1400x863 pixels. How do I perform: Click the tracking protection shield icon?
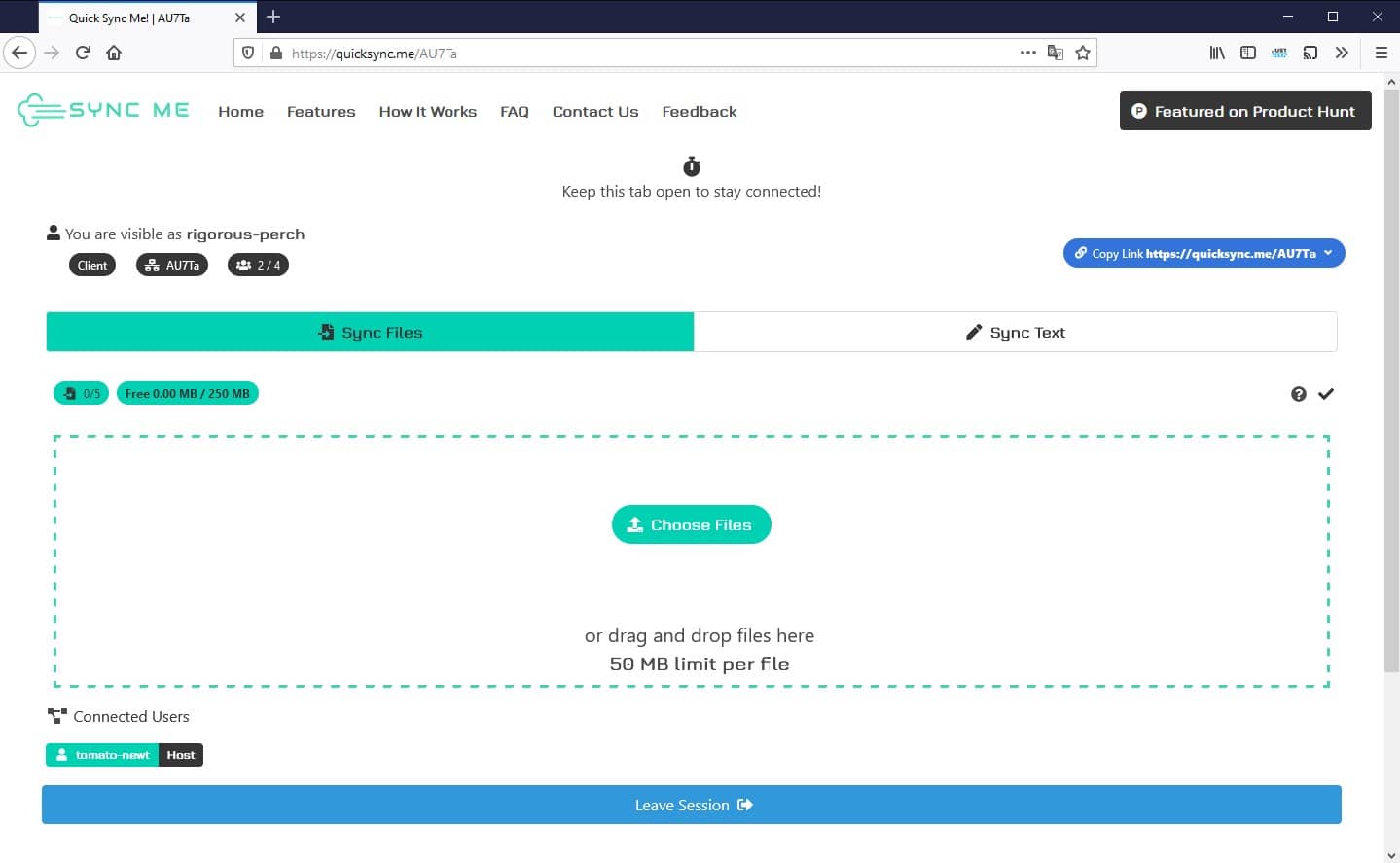coord(249,53)
